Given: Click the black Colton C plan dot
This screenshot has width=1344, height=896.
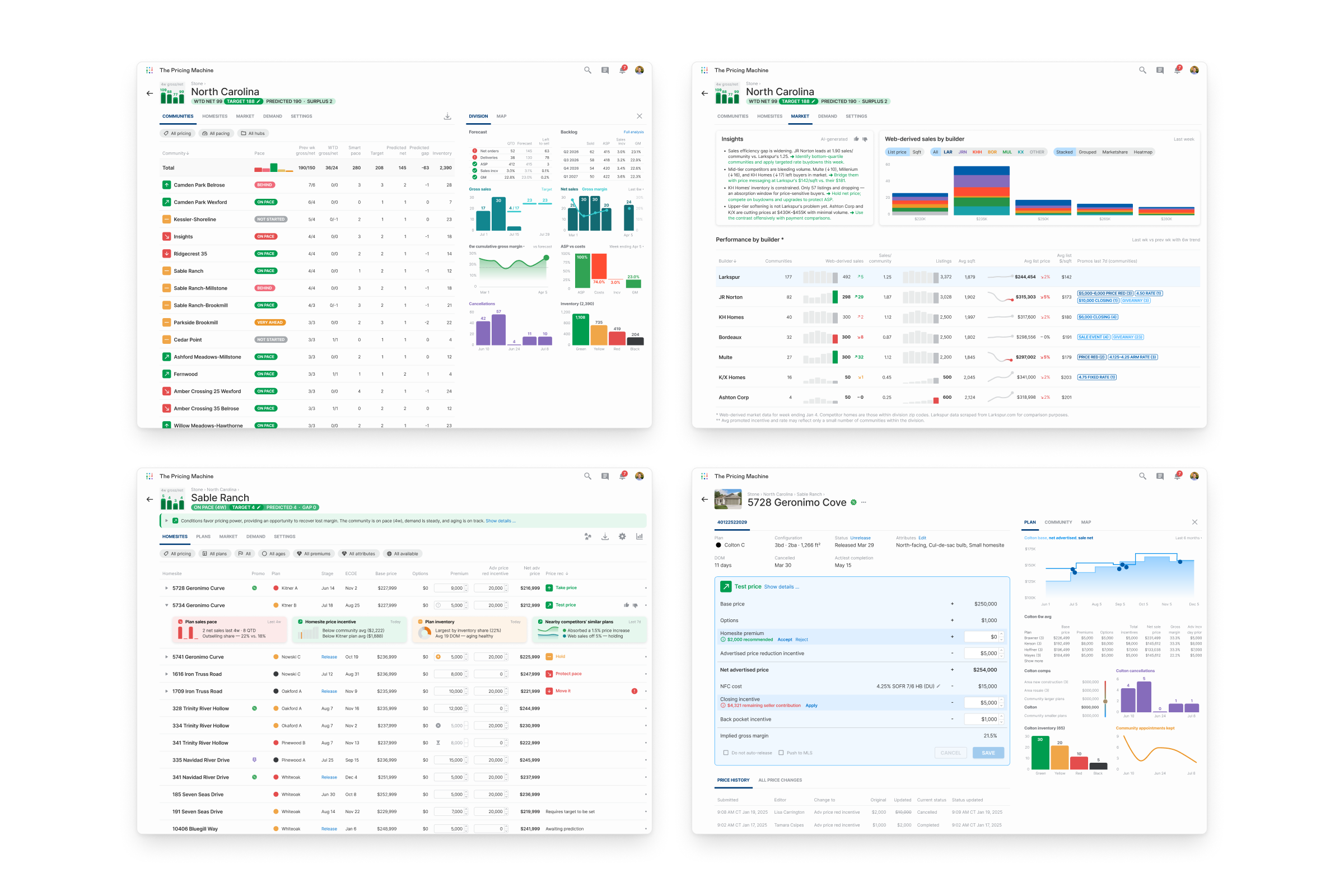Looking at the screenshot, I should point(718,545).
